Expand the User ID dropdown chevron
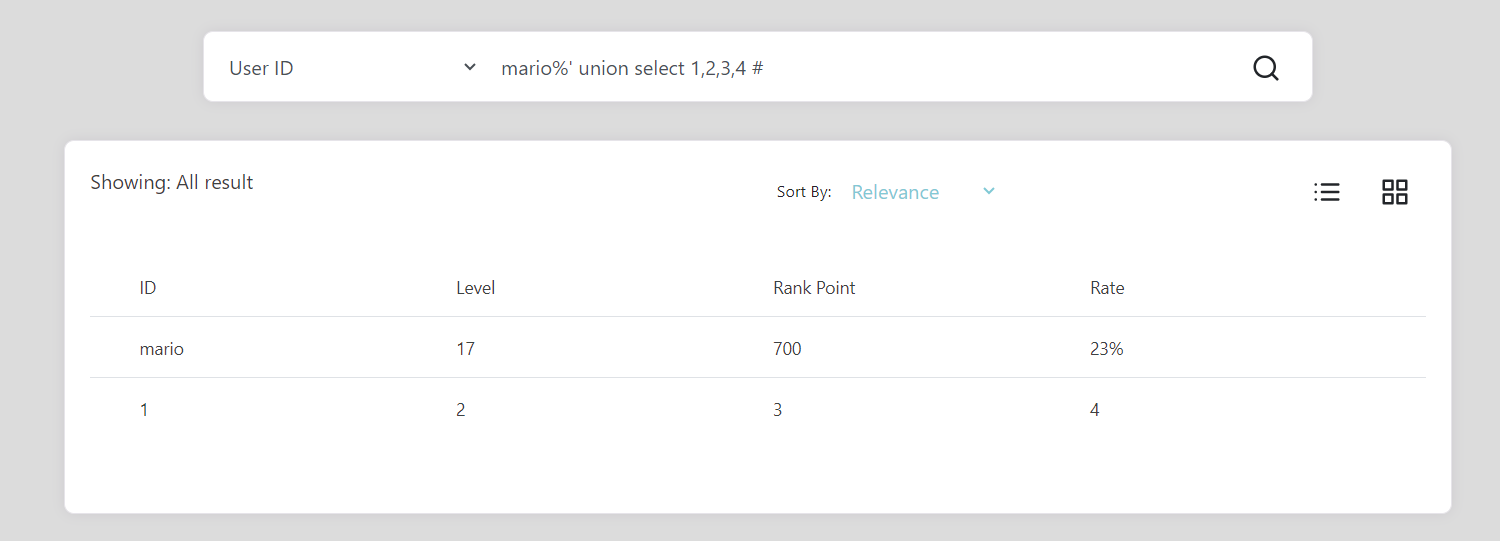This screenshot has width=1500, height=541. 470,68
